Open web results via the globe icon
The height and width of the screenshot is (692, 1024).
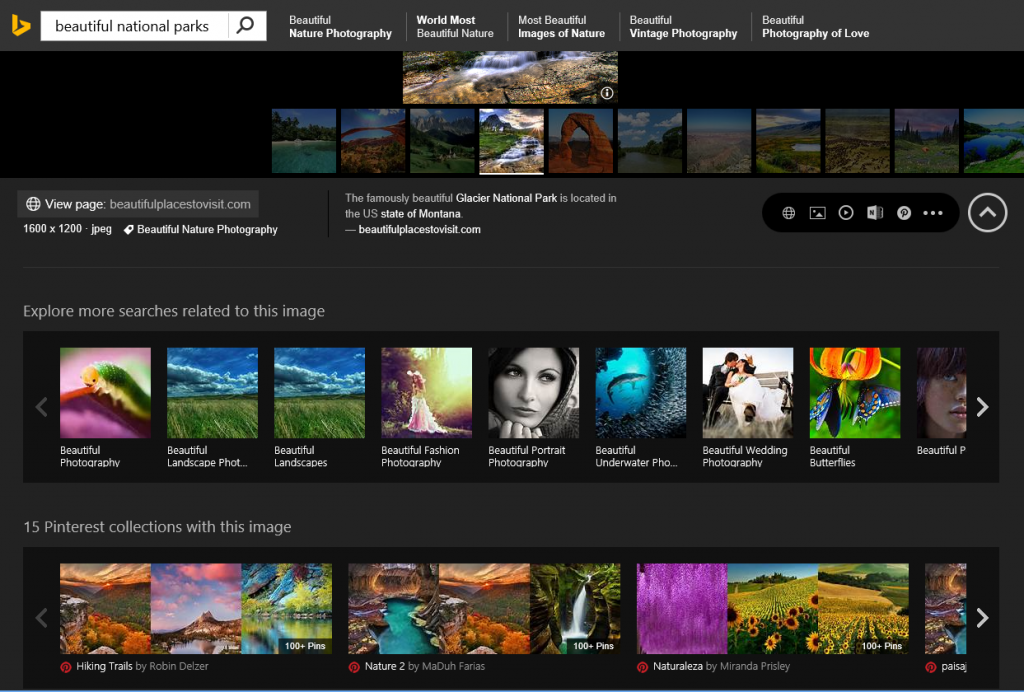pyautogui.click(x=788, y=212)
